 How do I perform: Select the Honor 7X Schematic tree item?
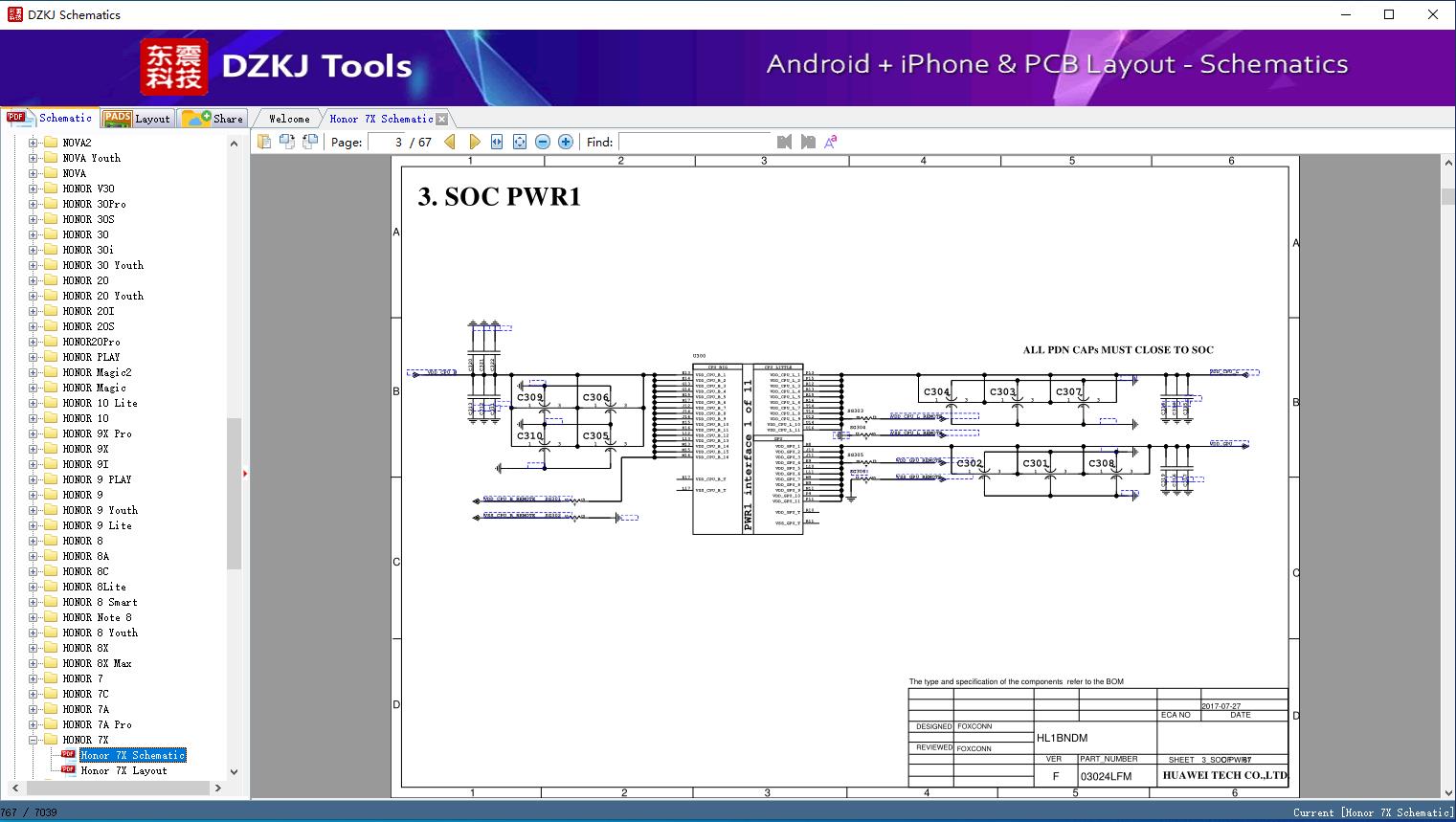point(133,755)
